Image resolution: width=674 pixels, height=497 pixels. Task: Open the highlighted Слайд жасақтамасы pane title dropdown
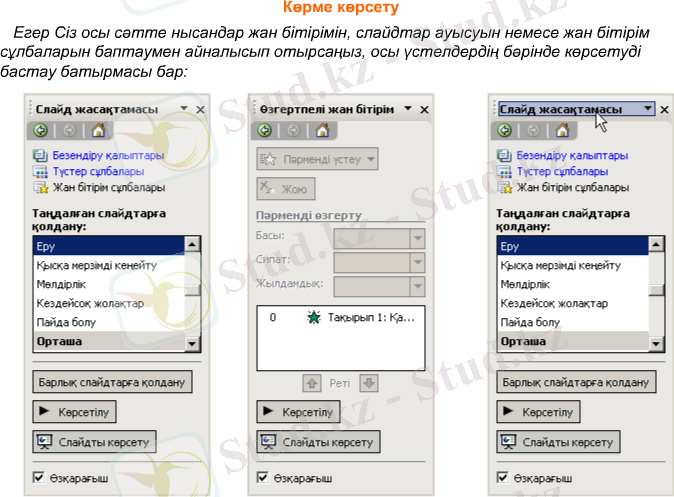[x=648, y=108]
